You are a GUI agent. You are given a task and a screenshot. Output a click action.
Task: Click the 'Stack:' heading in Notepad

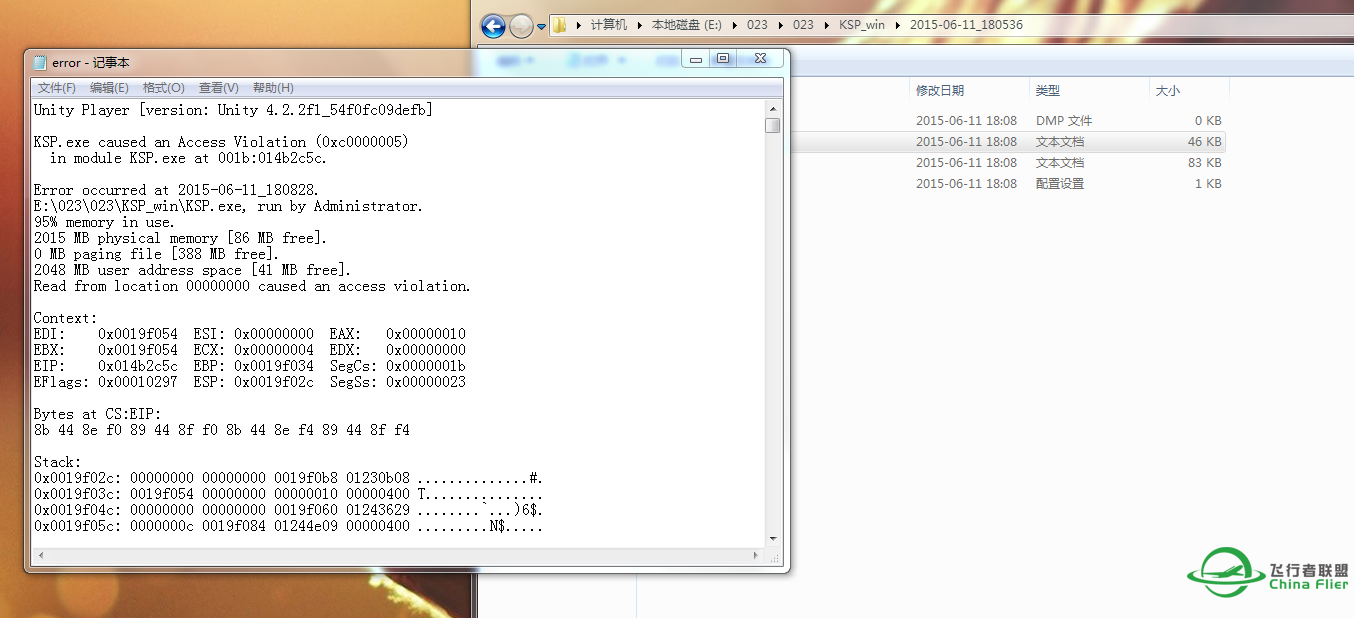57,462
